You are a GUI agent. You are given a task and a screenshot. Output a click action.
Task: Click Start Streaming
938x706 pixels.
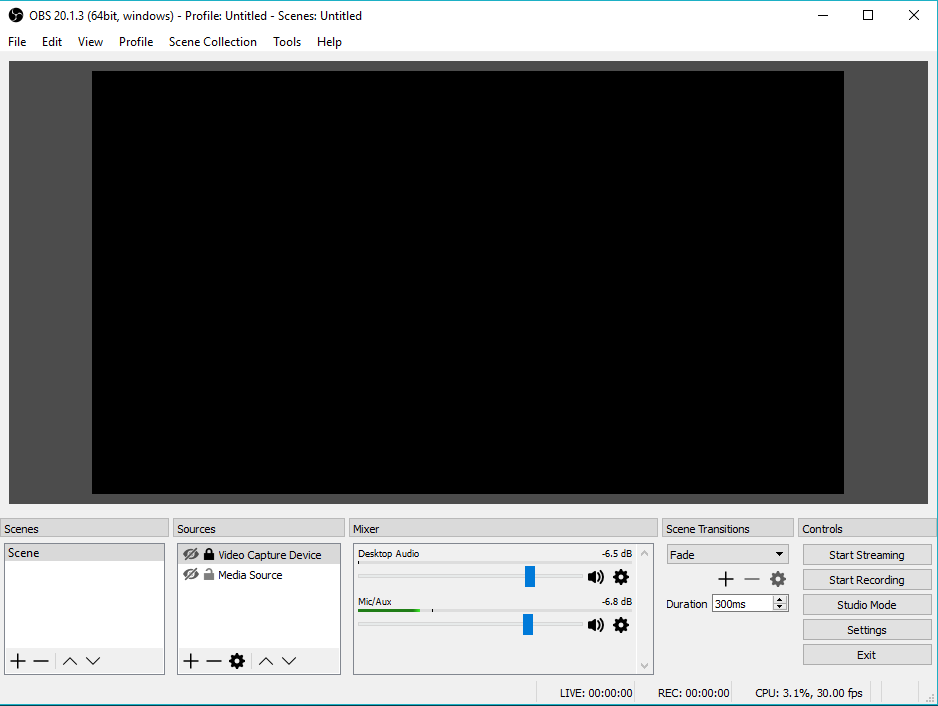pyautogui.click(x=867, y=555)
